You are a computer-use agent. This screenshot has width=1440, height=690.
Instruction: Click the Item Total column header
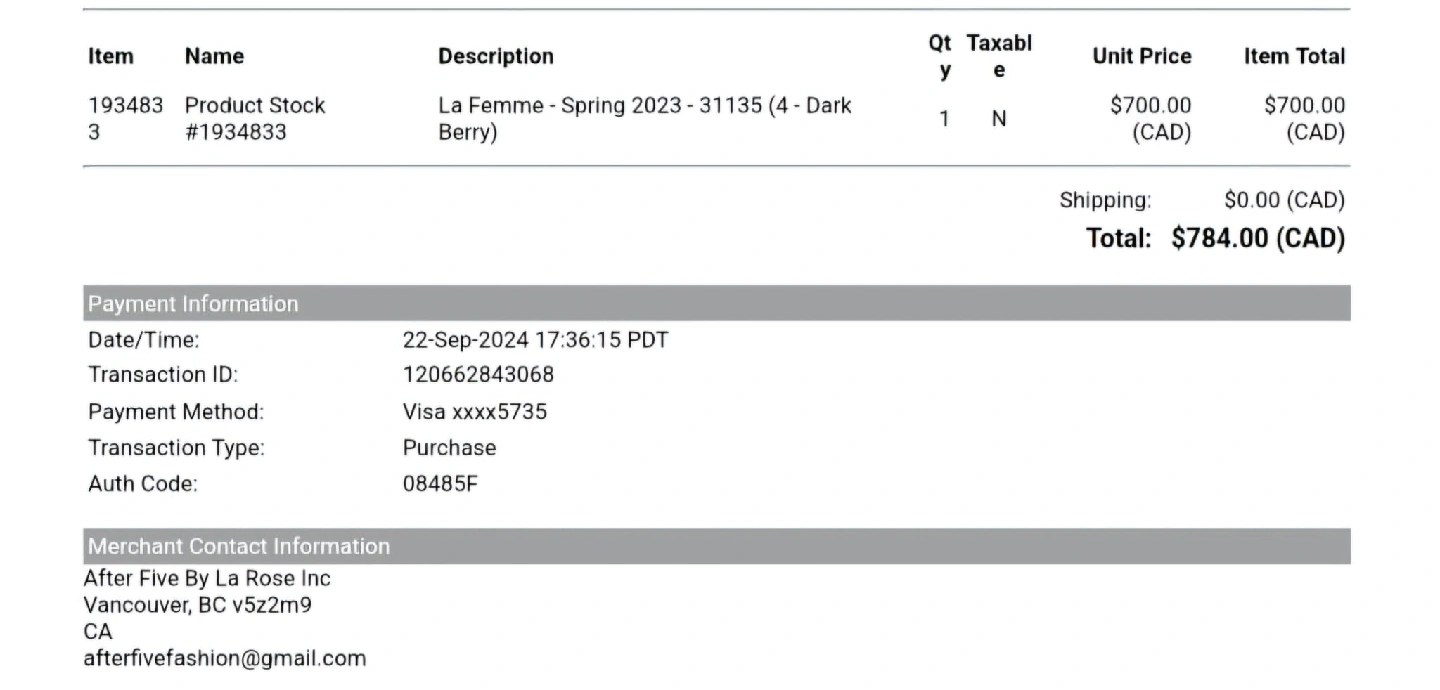click(1294, 57)
